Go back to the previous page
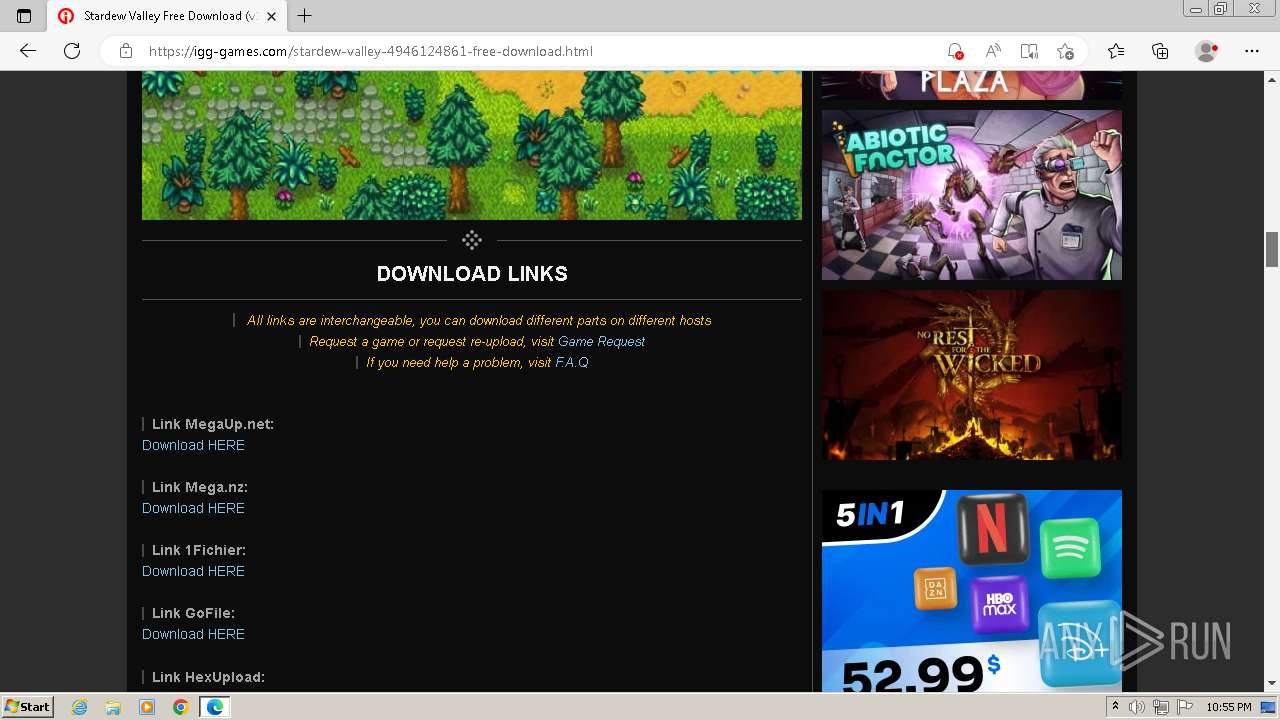The width and height of the screenshot is (1280, 720). pyautogui.click(x=28, y=51)
